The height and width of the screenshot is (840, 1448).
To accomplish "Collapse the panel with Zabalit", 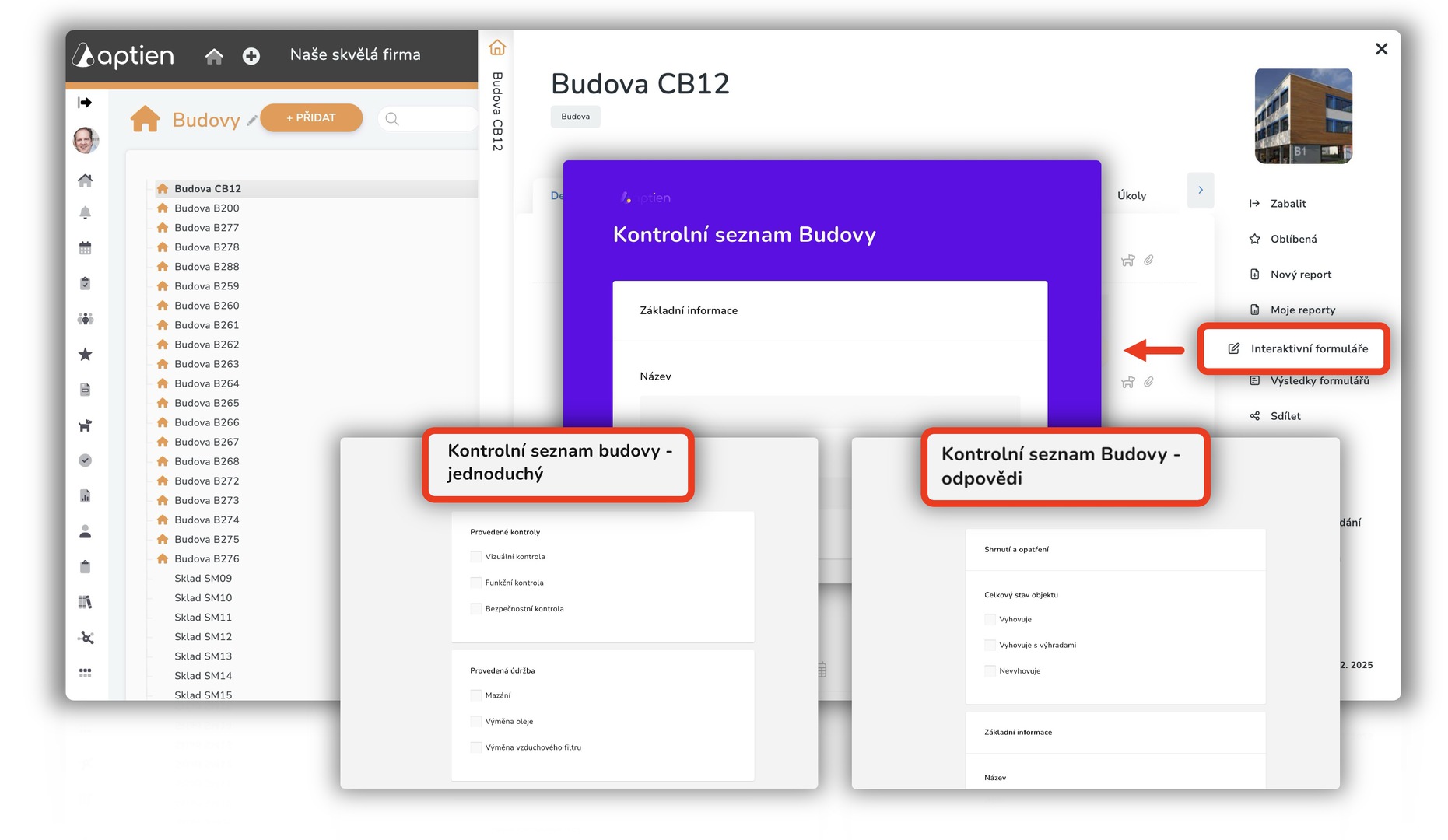I will point(1287,204).
